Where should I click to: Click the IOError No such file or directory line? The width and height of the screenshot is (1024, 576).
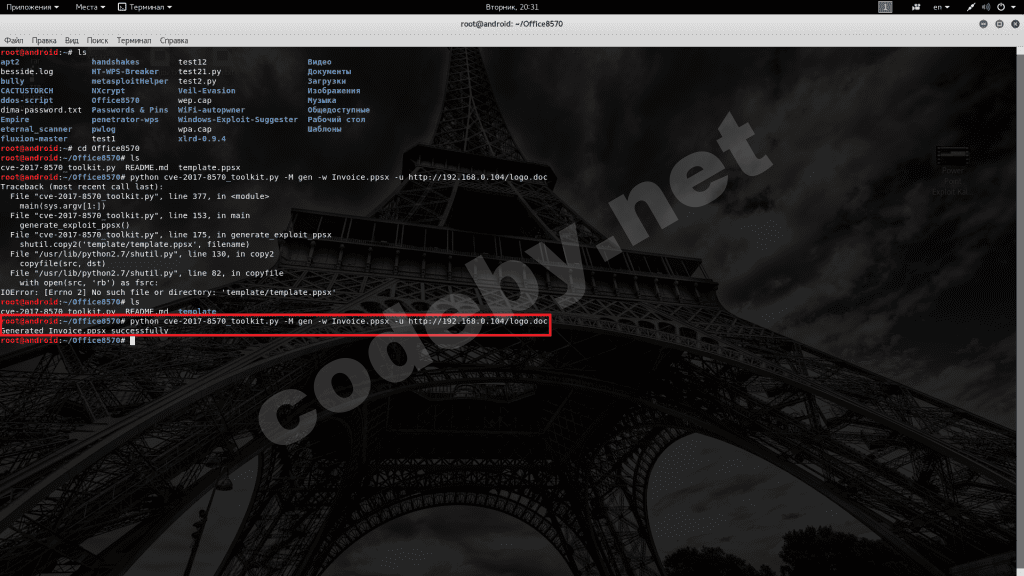click(x=168, y=293)
